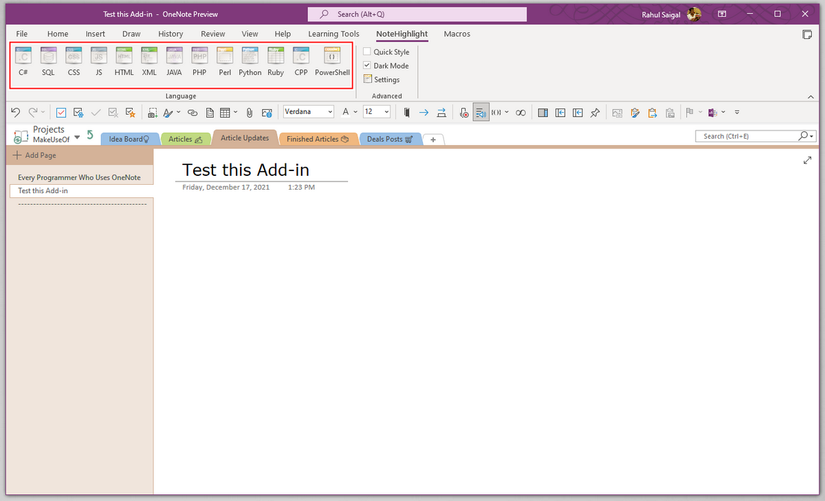Switch to the Macros tab
This screenshot has height=501, width=825.
point(457,34)
